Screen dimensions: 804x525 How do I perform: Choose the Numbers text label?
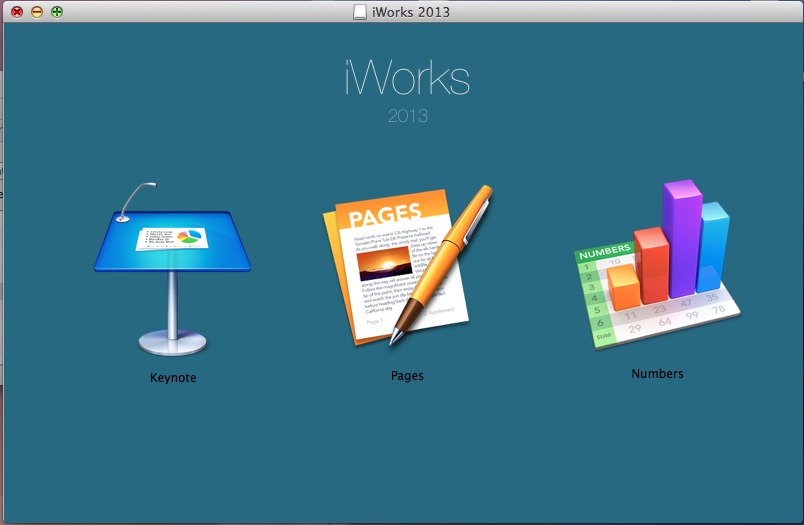pyautogui.click(x=657, y=374)
